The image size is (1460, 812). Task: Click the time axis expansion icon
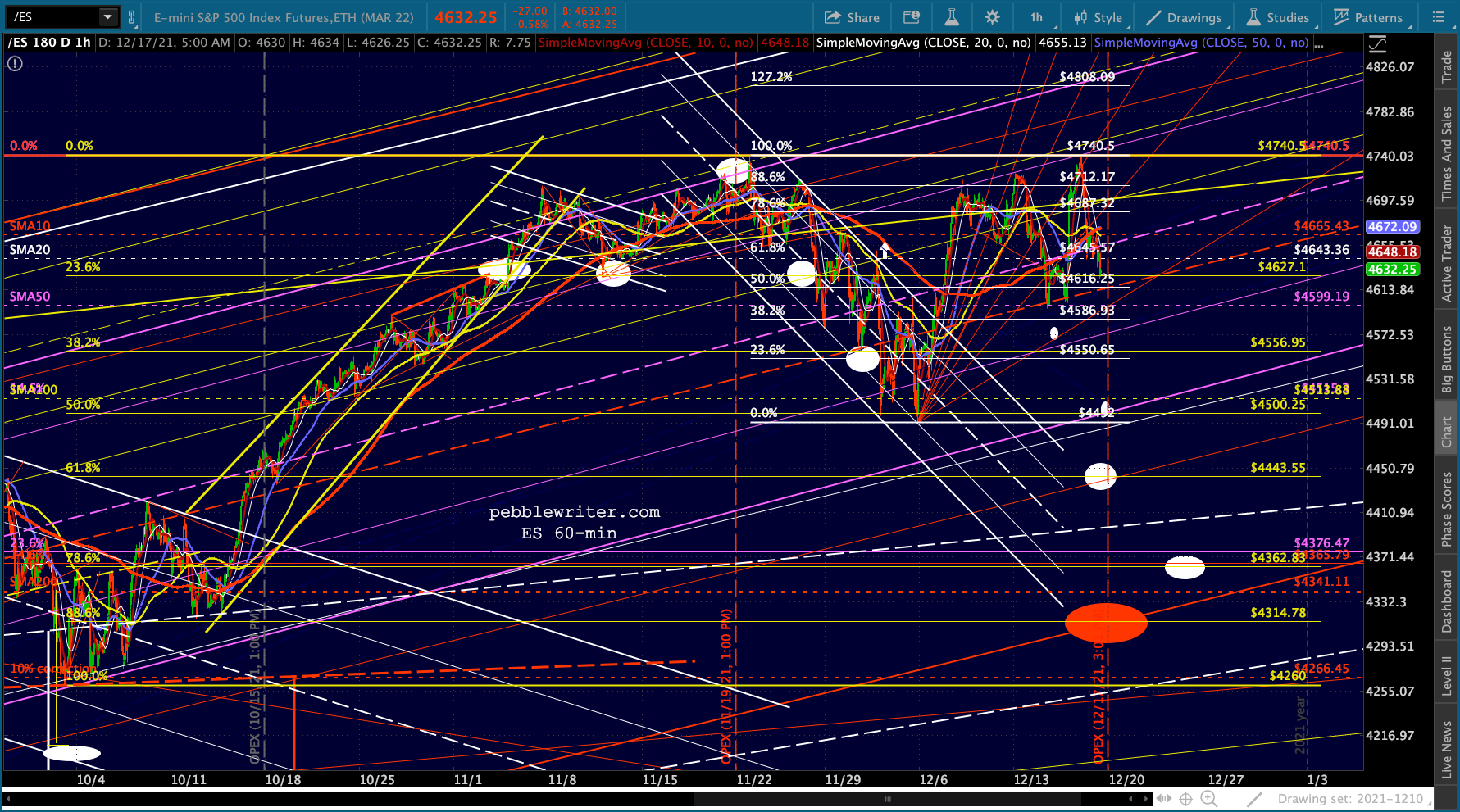coord(1164,799)
